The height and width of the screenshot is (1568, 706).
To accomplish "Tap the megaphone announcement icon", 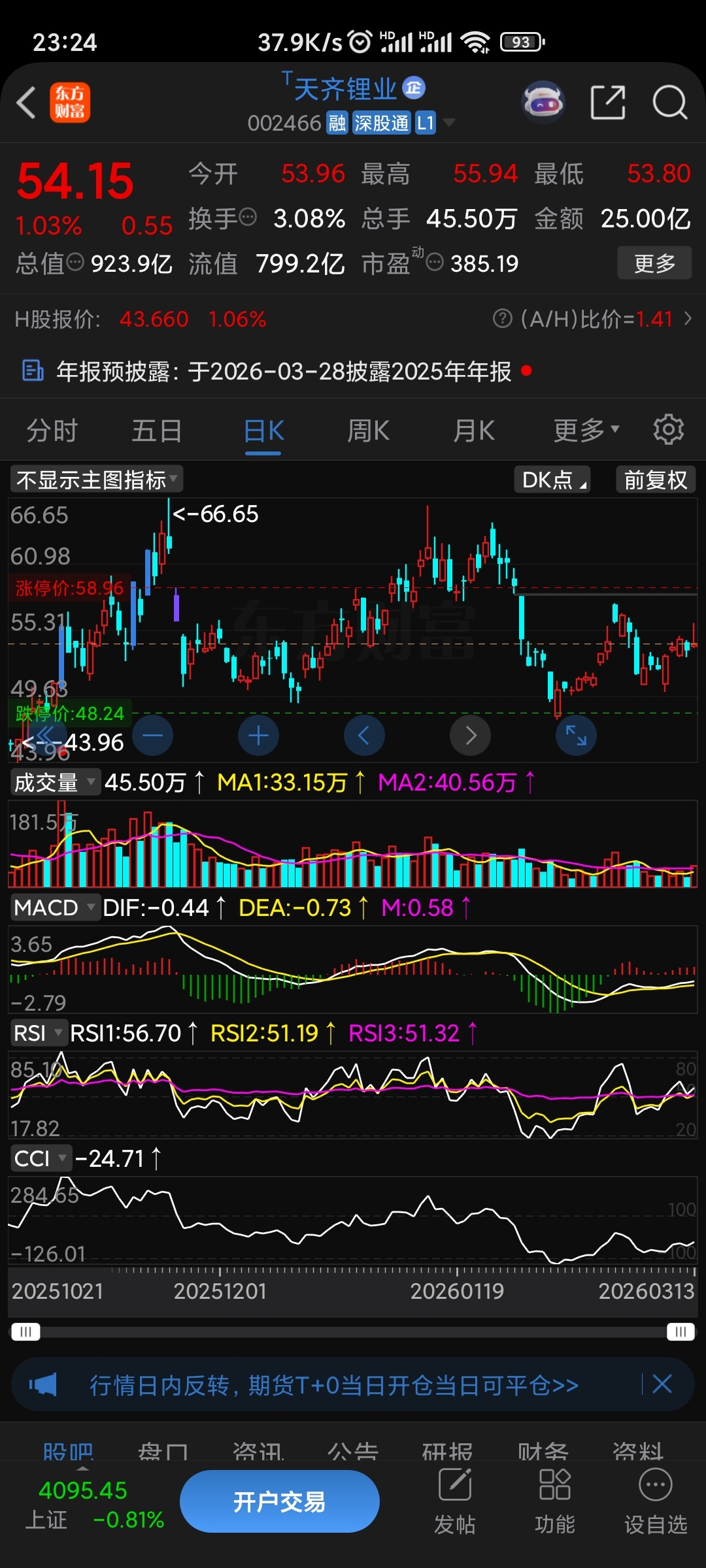I will [x=43, y=1384].
